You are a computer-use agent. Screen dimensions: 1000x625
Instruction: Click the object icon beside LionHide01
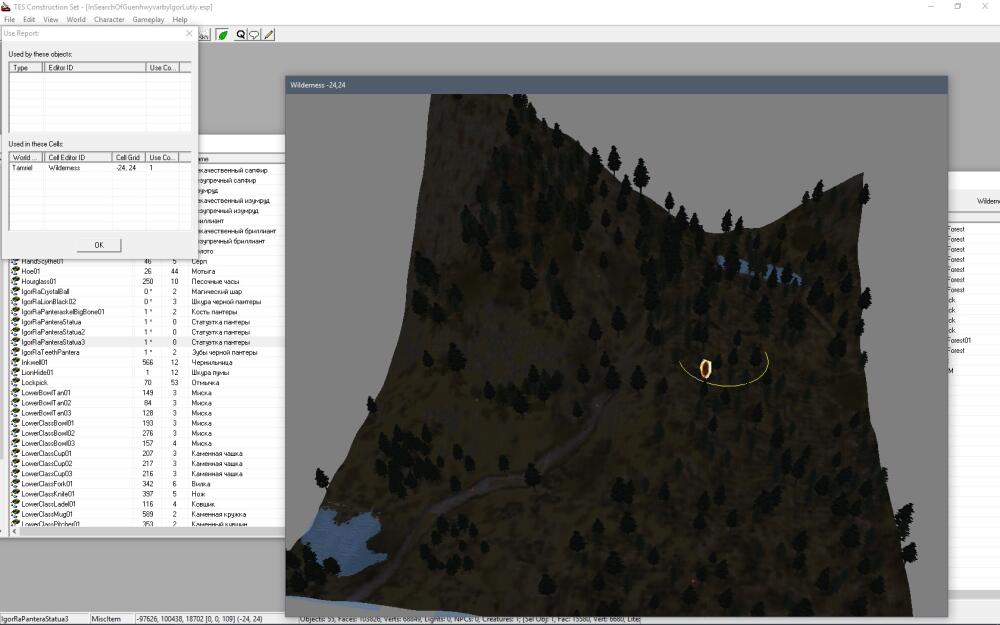click(16, 372)
